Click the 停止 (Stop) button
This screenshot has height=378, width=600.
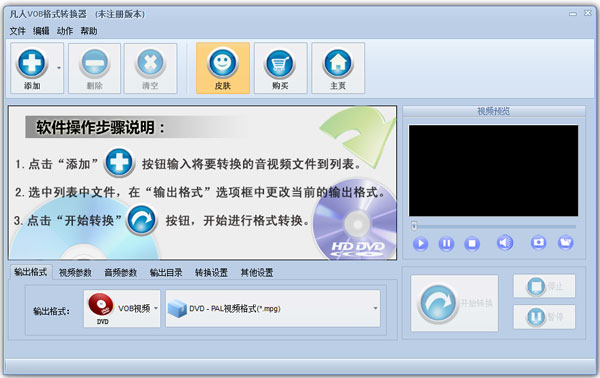click(x=544, y=286)
